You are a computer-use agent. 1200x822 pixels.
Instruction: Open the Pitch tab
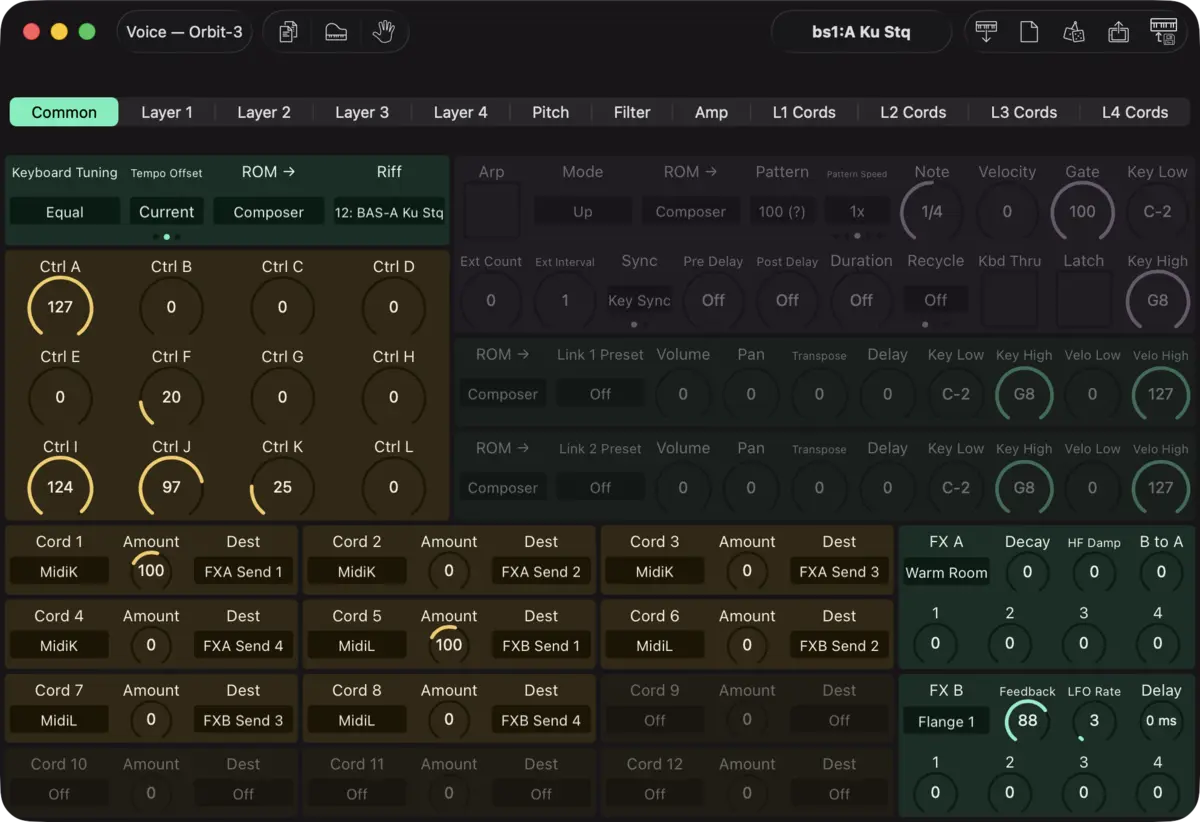(550, 112)
